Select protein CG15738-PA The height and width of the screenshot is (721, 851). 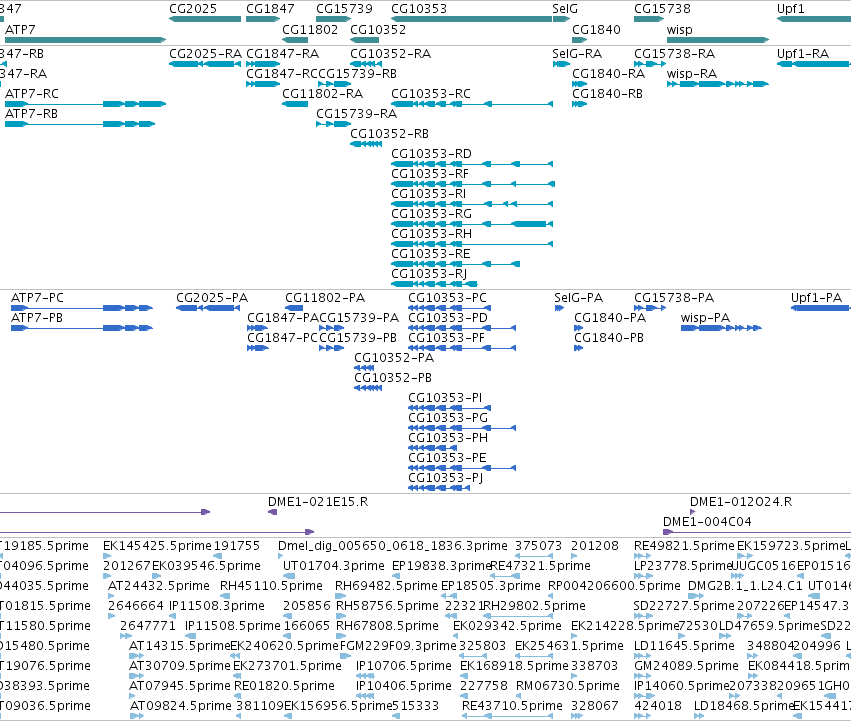(650, 308)
